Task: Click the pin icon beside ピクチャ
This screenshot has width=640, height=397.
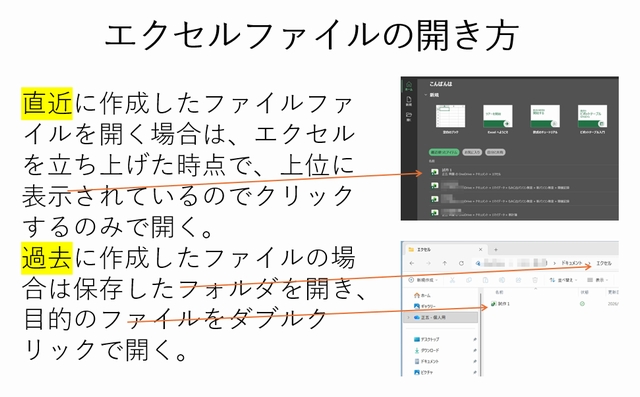Action: pos(475,372)
